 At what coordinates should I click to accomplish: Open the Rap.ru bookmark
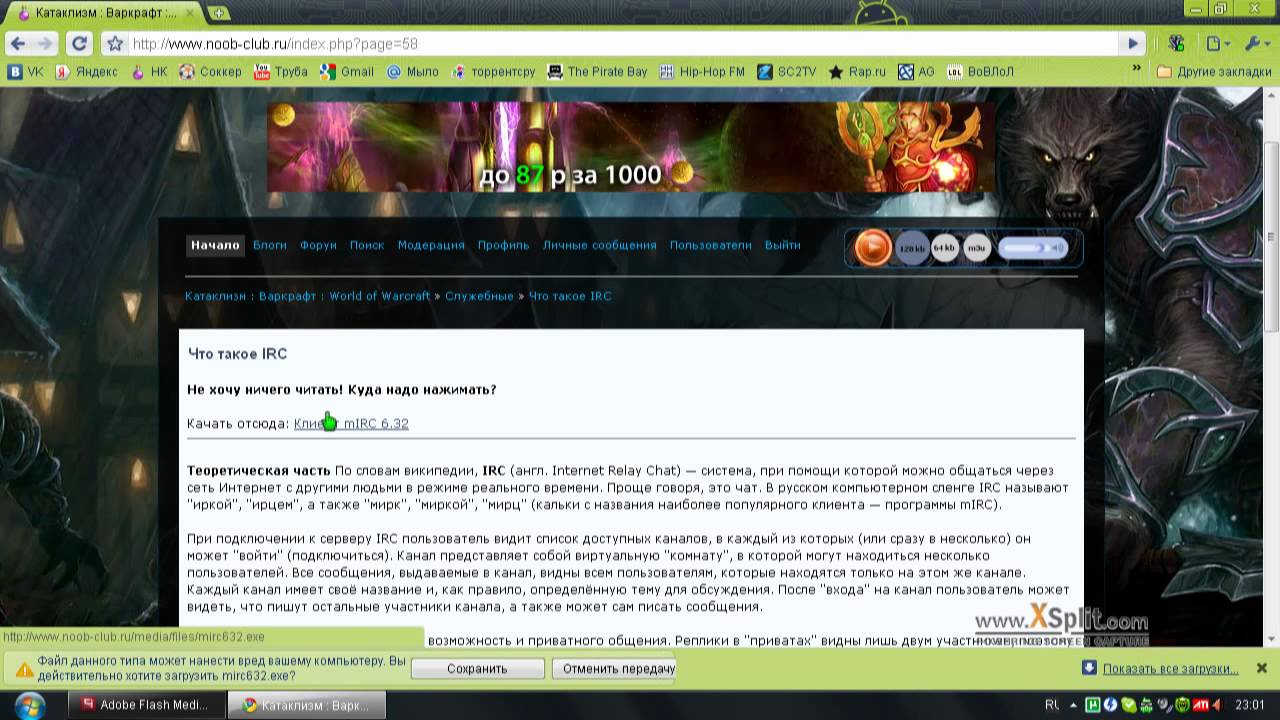point(858,72)
